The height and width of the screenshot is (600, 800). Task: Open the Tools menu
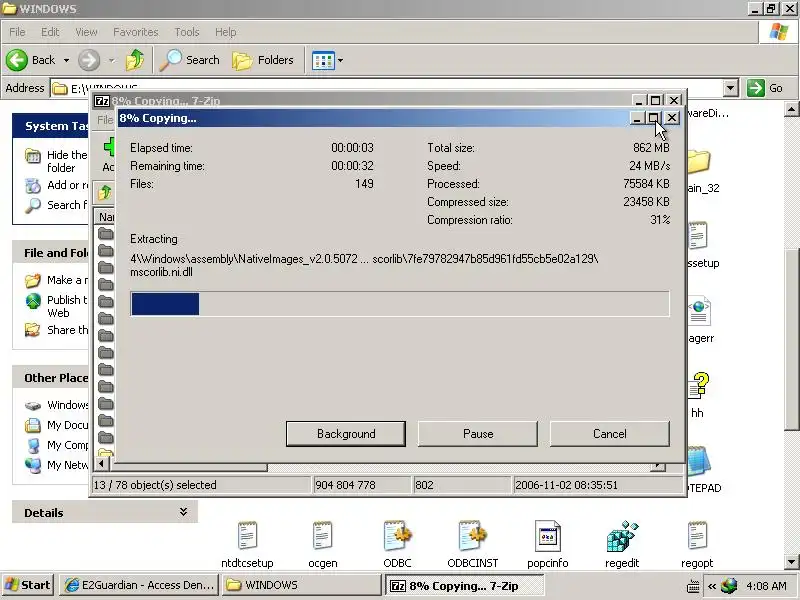click(187, 32)
